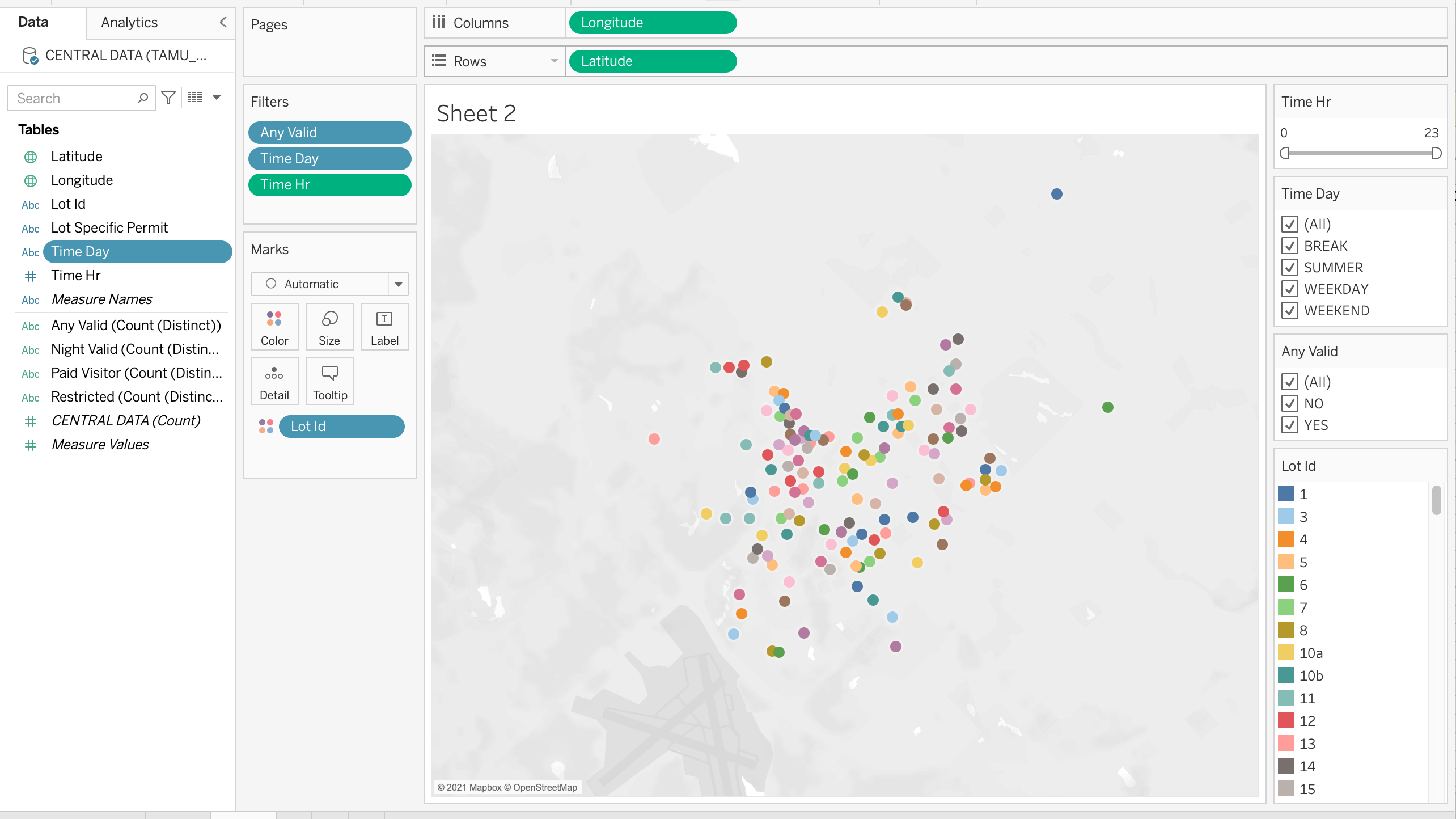Click the Color marks card icon
The height and width of the screenshot is (819, 1456).
274,326
